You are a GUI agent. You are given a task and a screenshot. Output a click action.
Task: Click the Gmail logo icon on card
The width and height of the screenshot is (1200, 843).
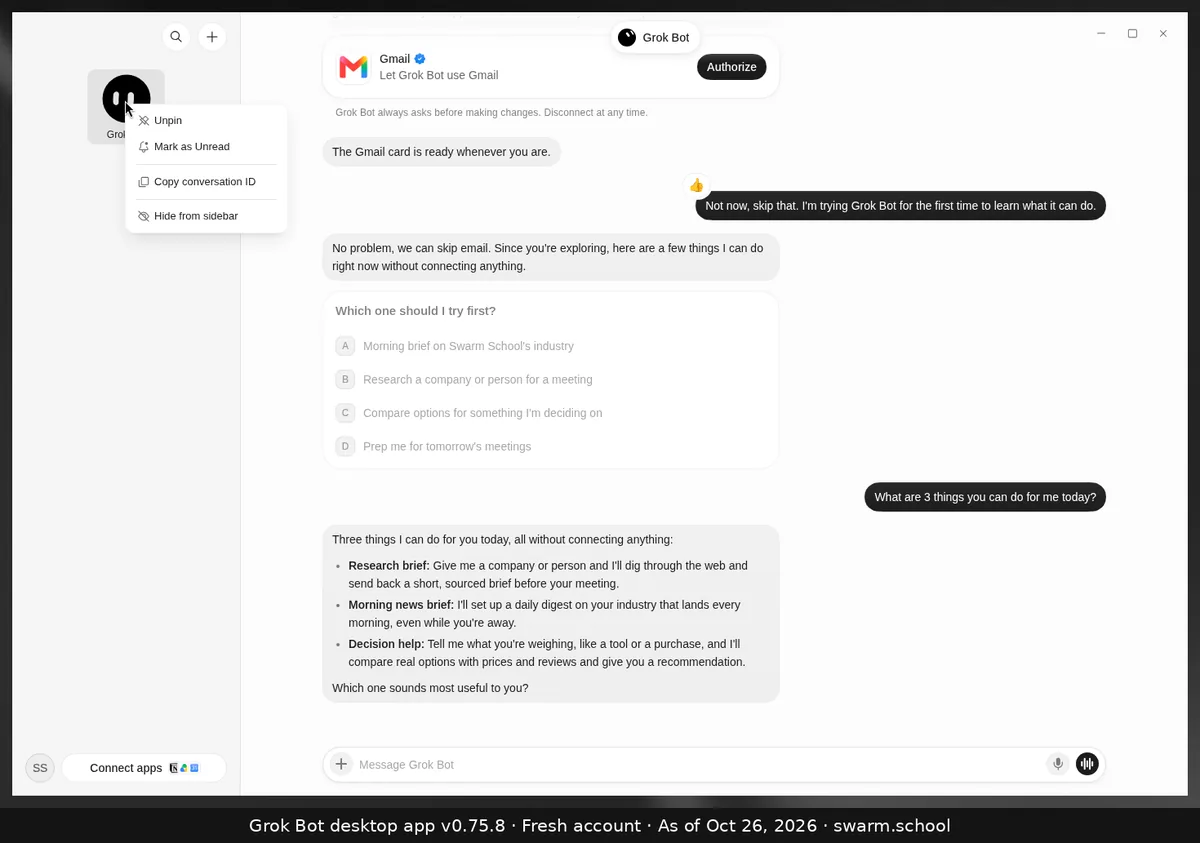point(353,67)
